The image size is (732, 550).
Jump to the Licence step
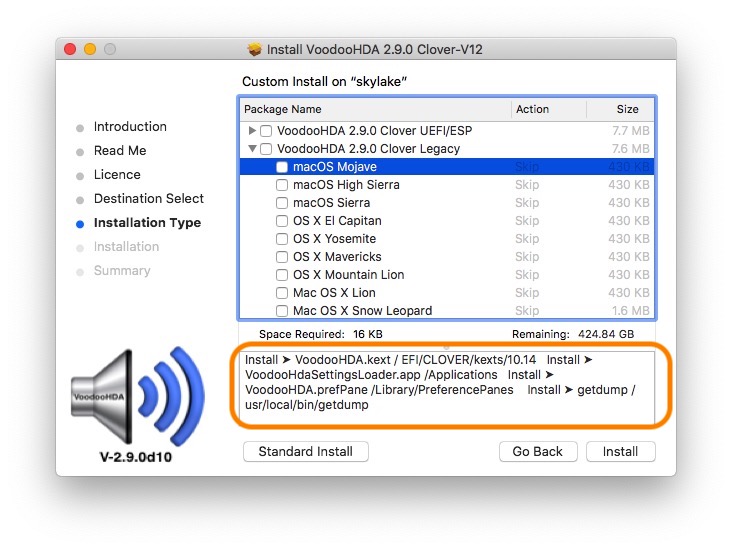click(117, 175)
